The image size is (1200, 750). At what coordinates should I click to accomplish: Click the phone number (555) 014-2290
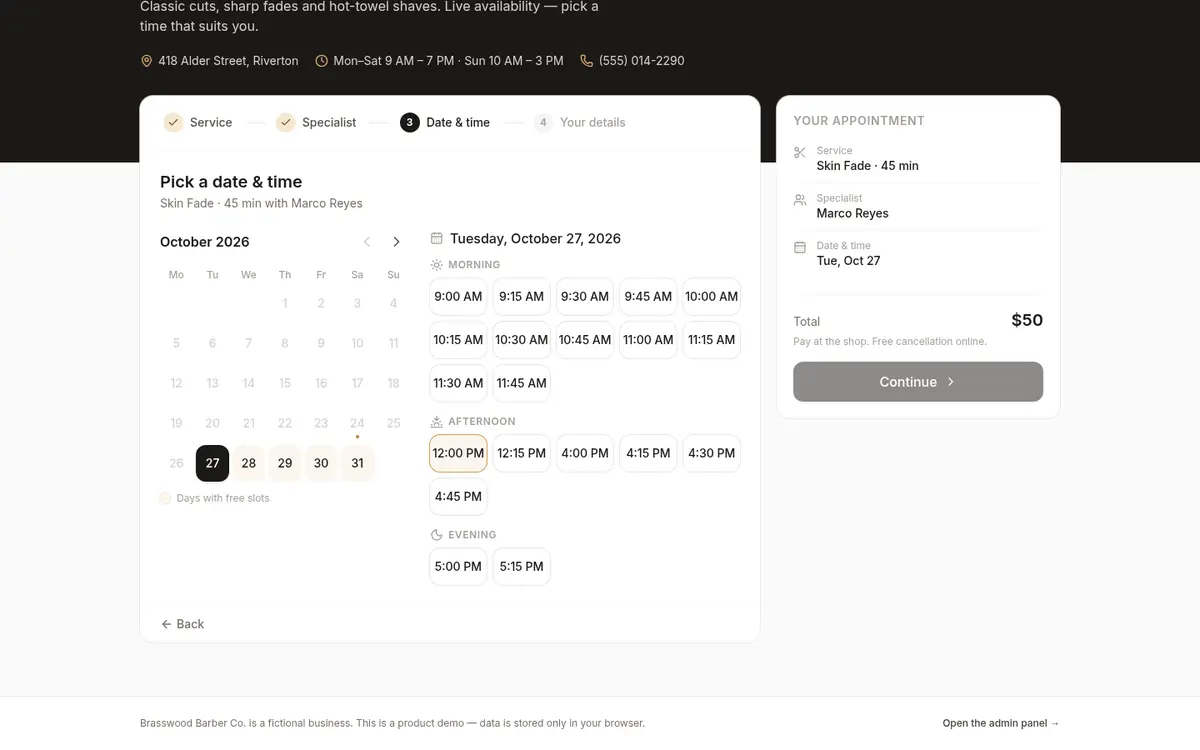tap(642, 61)
